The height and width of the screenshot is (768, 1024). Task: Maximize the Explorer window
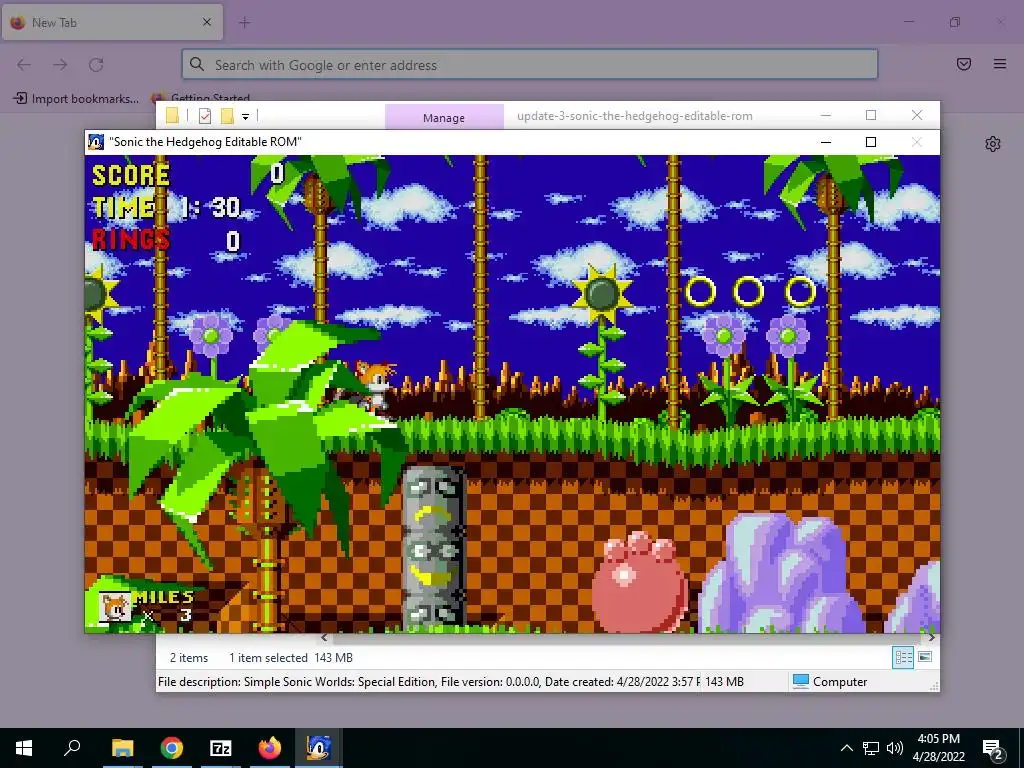[871, 115]
